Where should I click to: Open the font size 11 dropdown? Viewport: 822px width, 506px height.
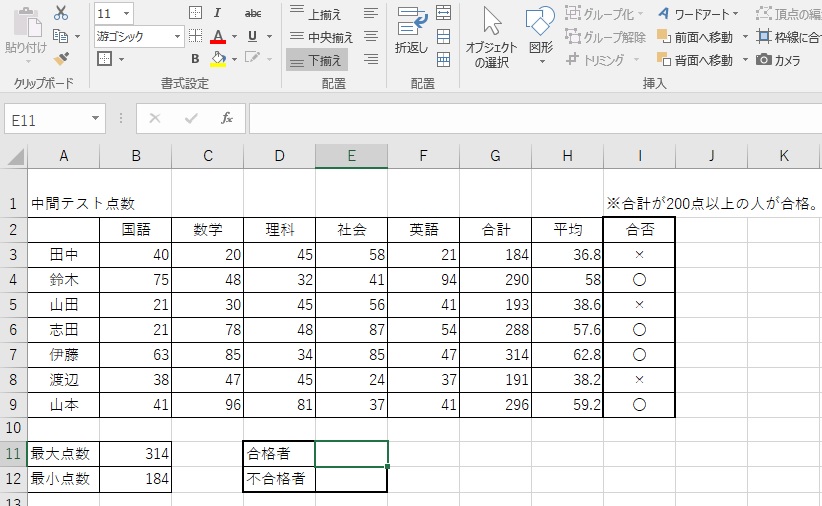[x=127, y=13]
